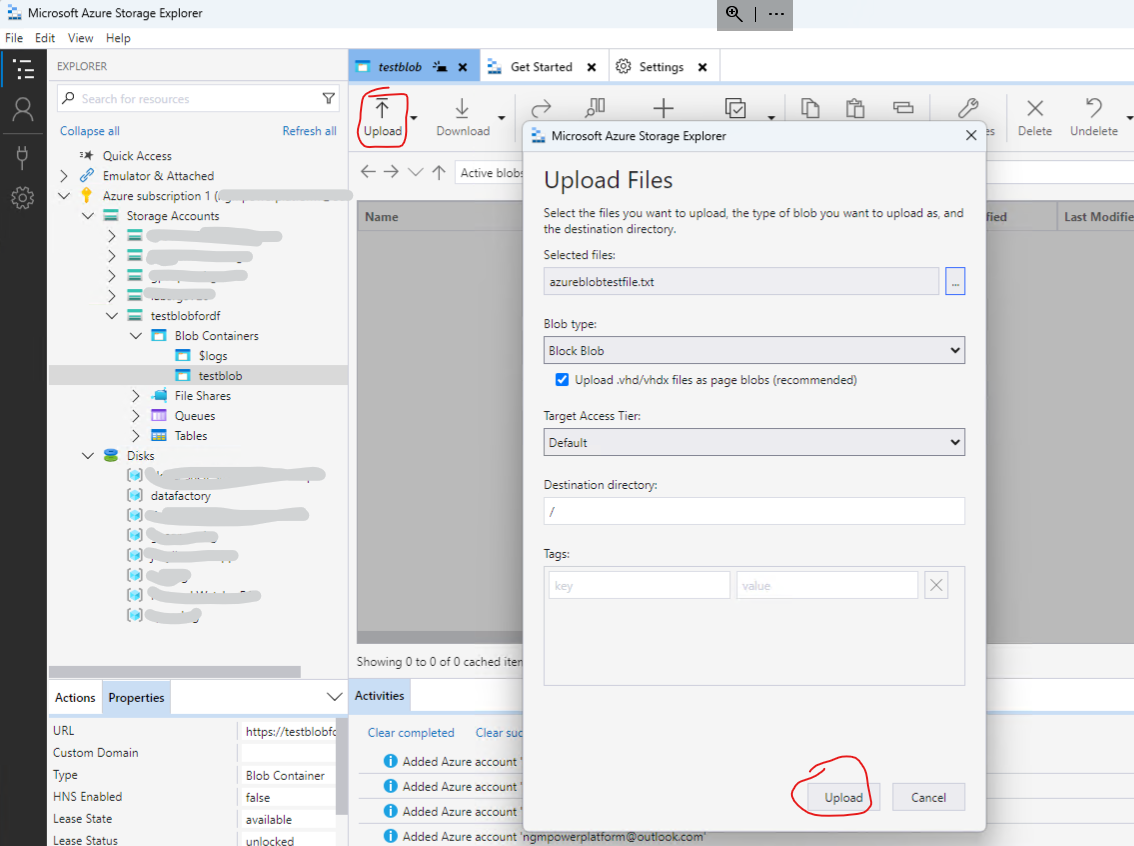Open the Target Access Tier dropdown
Image resolution: width=1134 pixels, height=846 pixels.
click(754, 443)
